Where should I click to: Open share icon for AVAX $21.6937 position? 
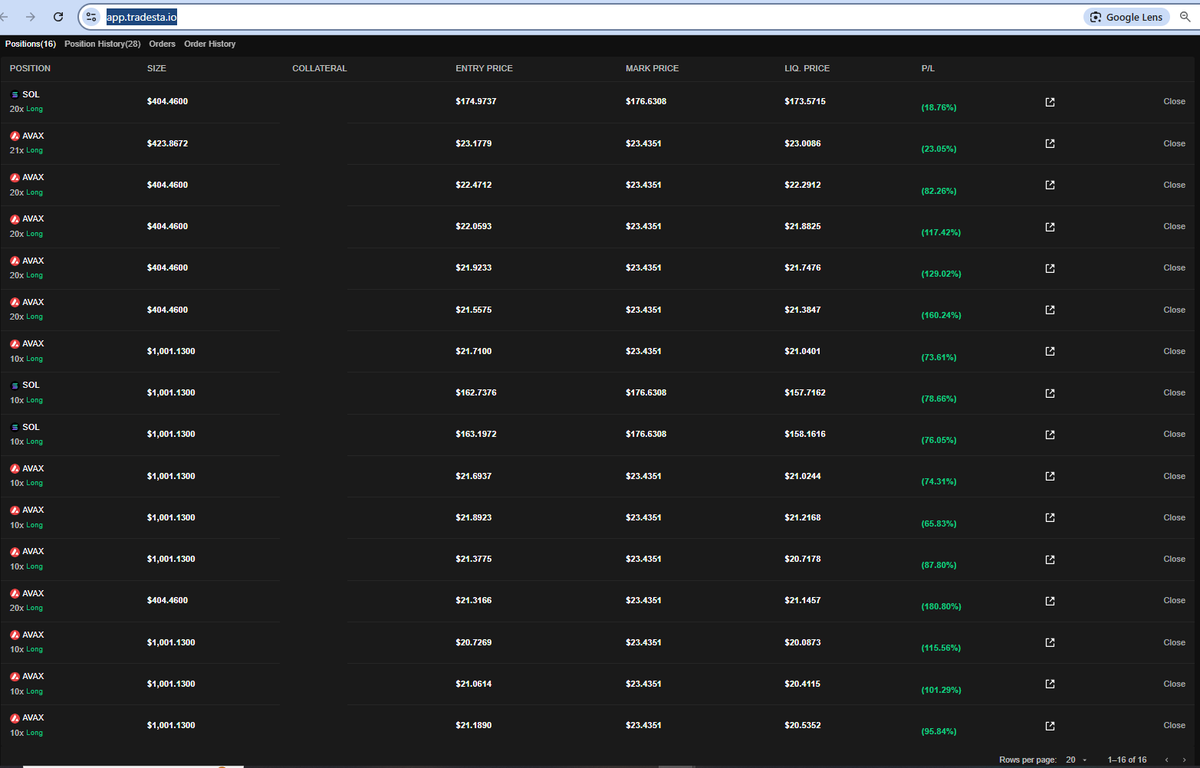pyautogui.click(x=1050, y=477)
